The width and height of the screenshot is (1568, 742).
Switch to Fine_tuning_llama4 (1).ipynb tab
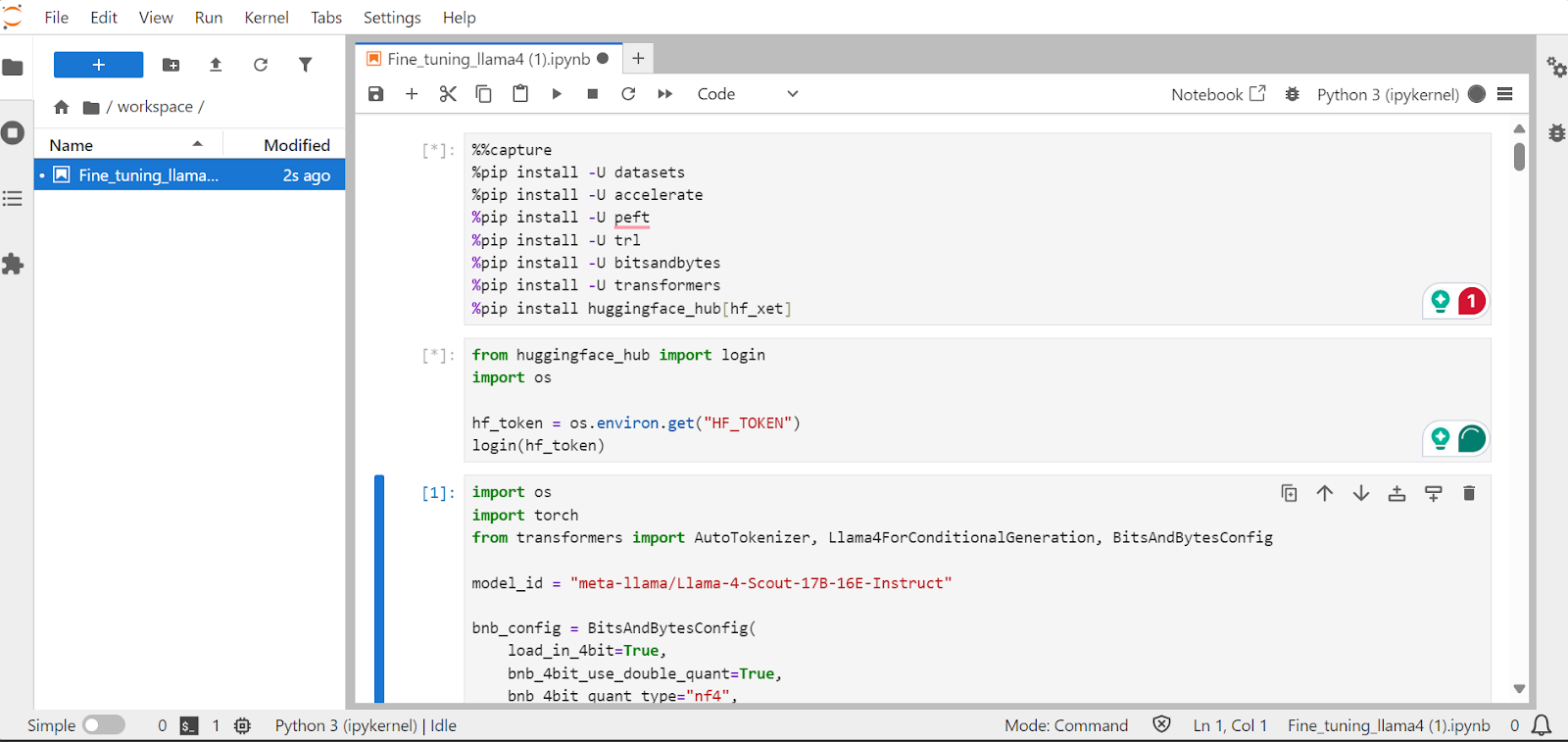(x=488, y=59)
